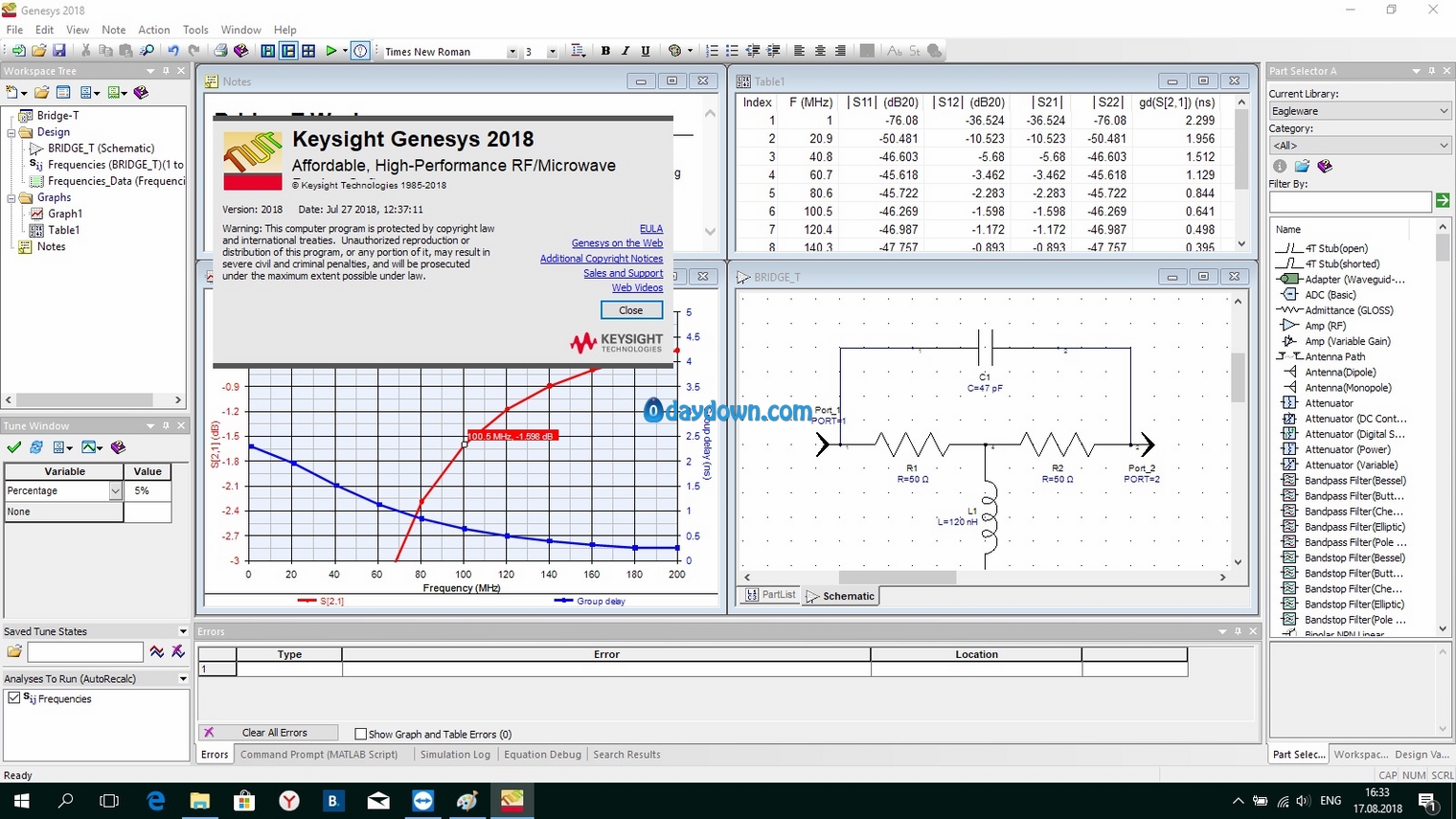Open Additional Copyright Notices link
This screenshot has width=1456, height=819.
[x=602, y=259]
